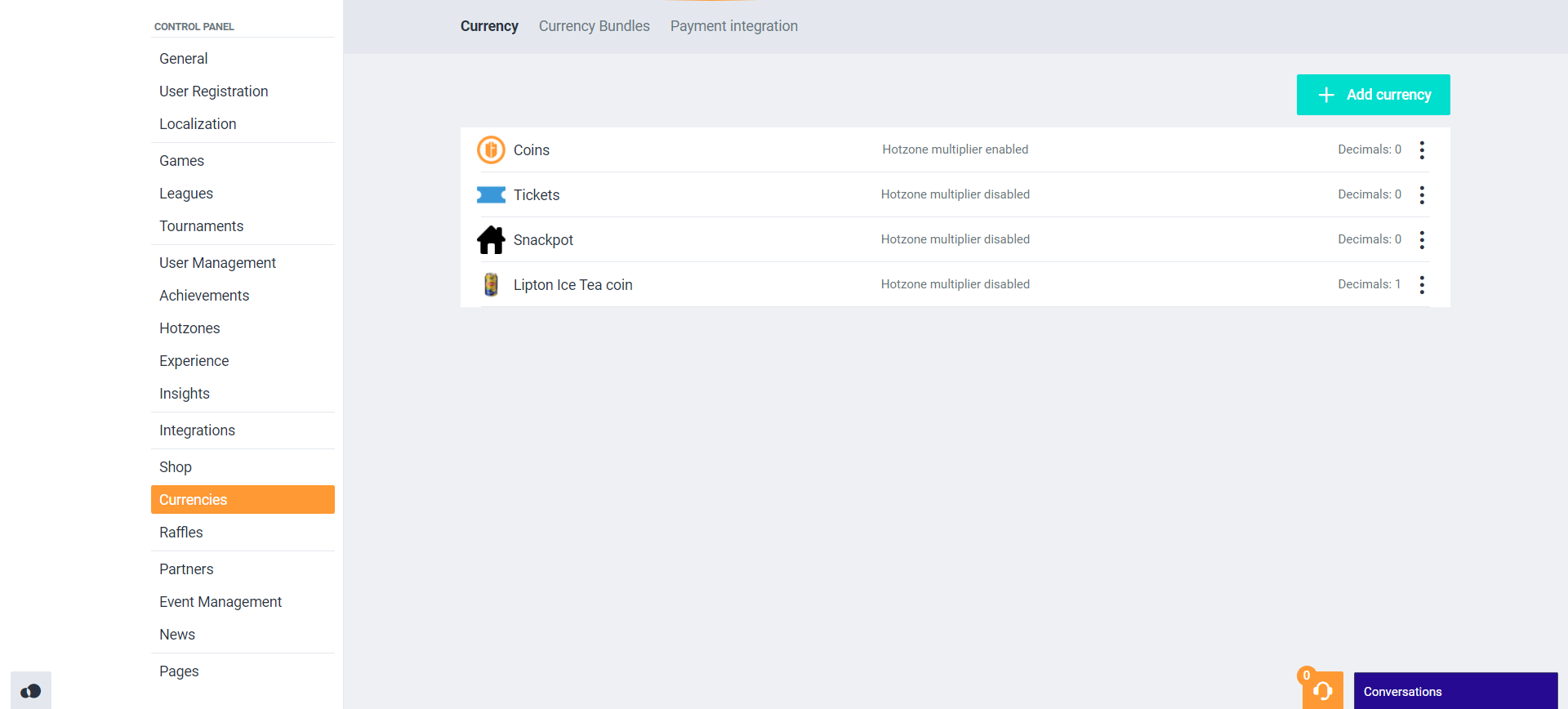Select the Lipton Ice Tea coin row
Image resolution: width=1568 pixels, height=709 pixels.
click(572, 285)
